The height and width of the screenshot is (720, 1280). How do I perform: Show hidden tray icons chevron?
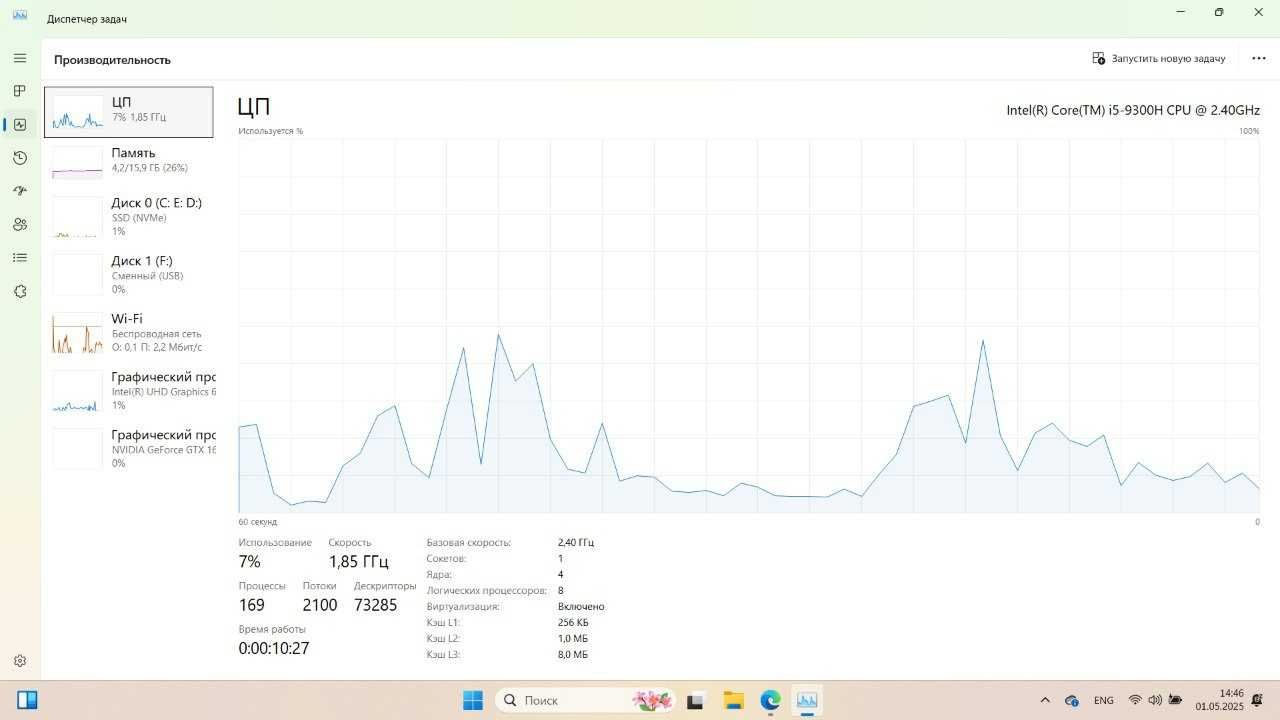tap(1045, 700)
